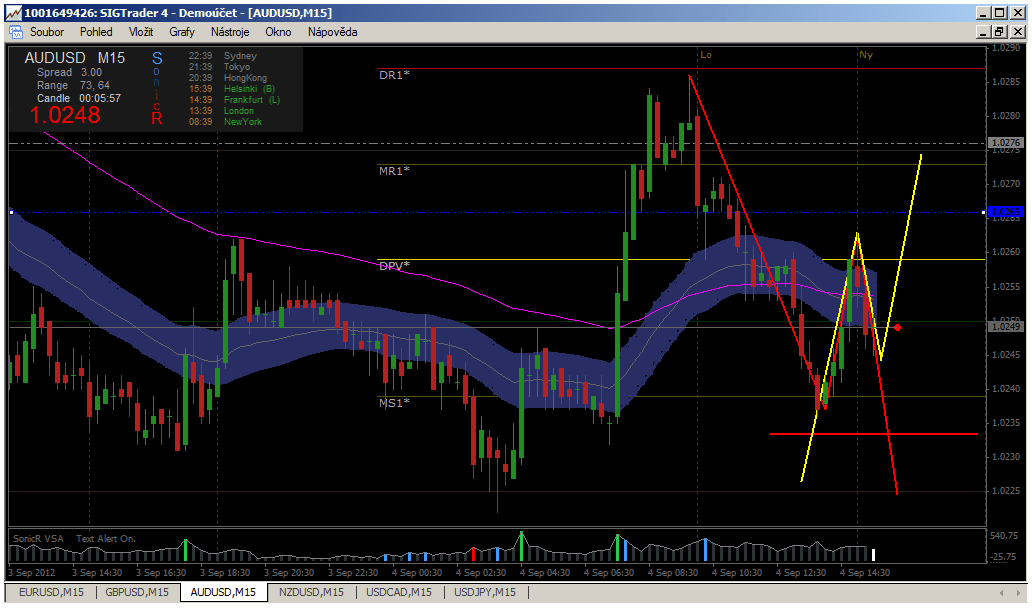Click the chart document icon beside Soubor
The height and width of the screenshot is (608, 1032).
pos(15,32)
